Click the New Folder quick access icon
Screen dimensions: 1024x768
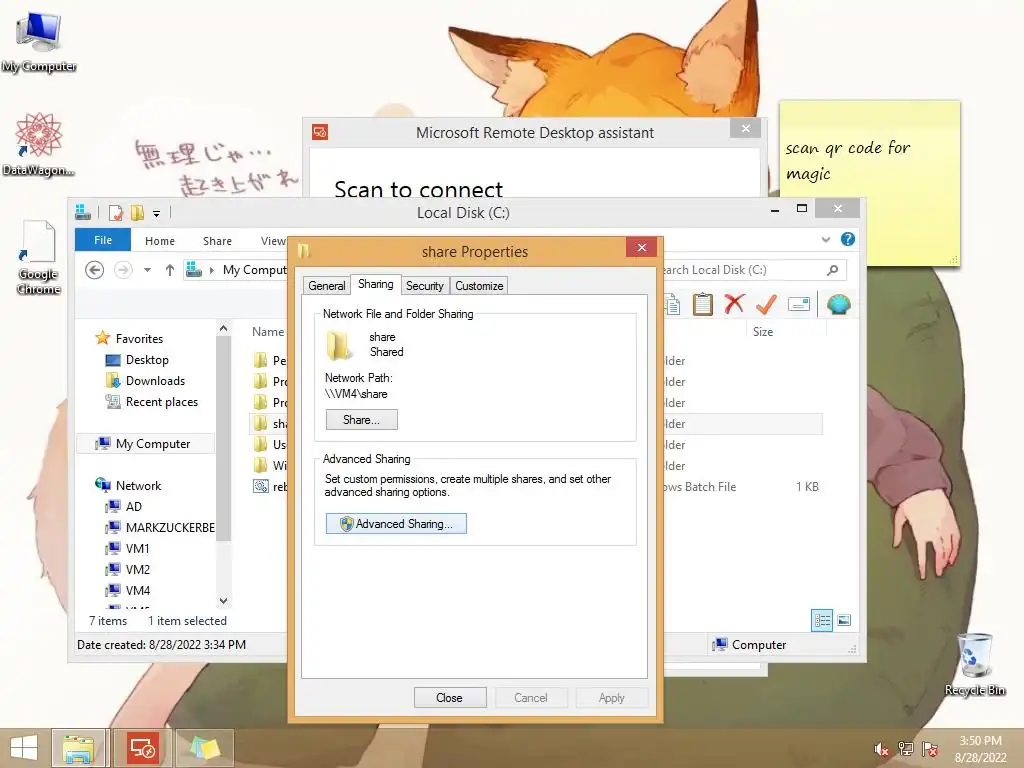coord(137,213)
